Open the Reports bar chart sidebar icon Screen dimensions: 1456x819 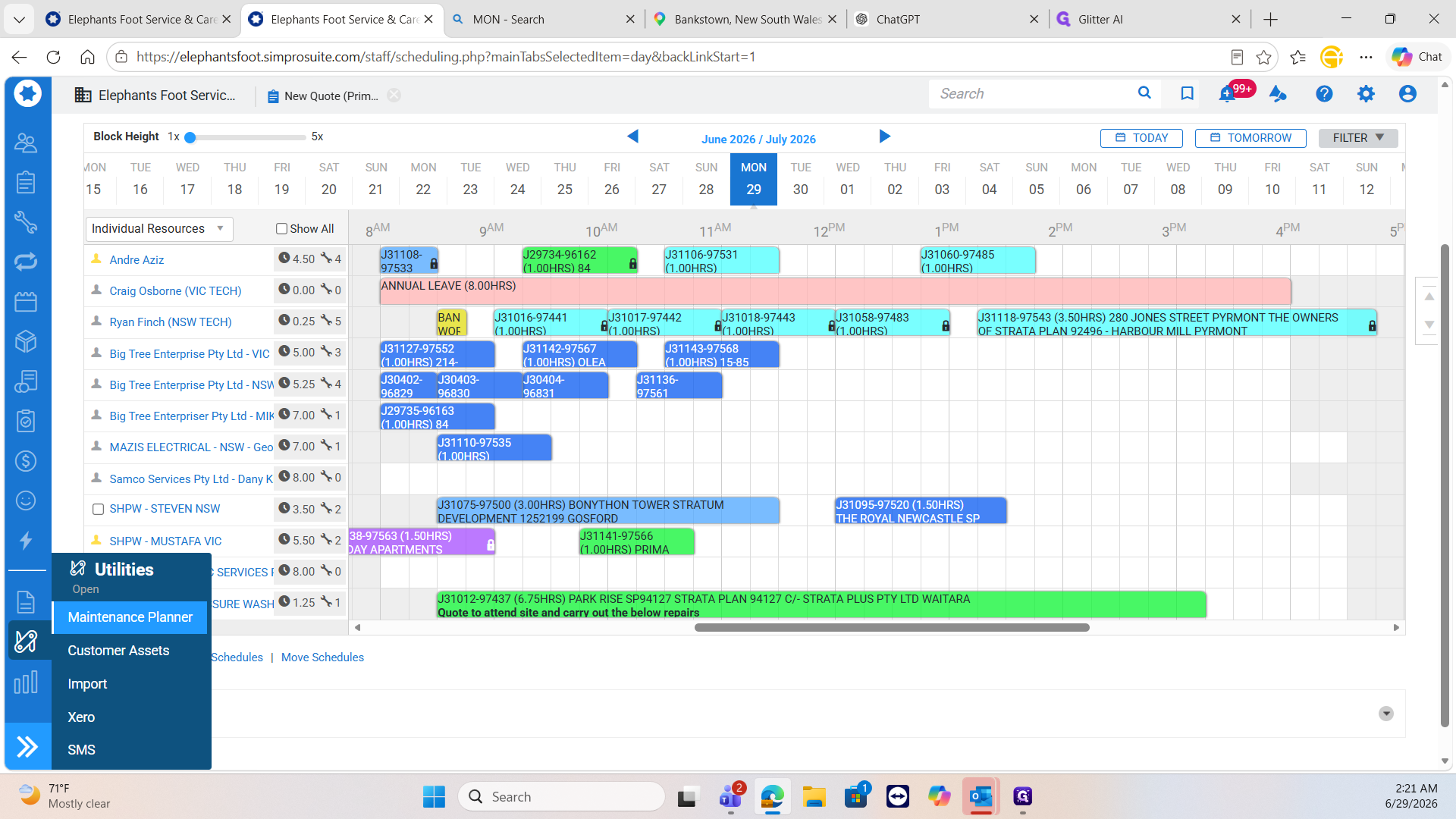click(x=26, y=682)
